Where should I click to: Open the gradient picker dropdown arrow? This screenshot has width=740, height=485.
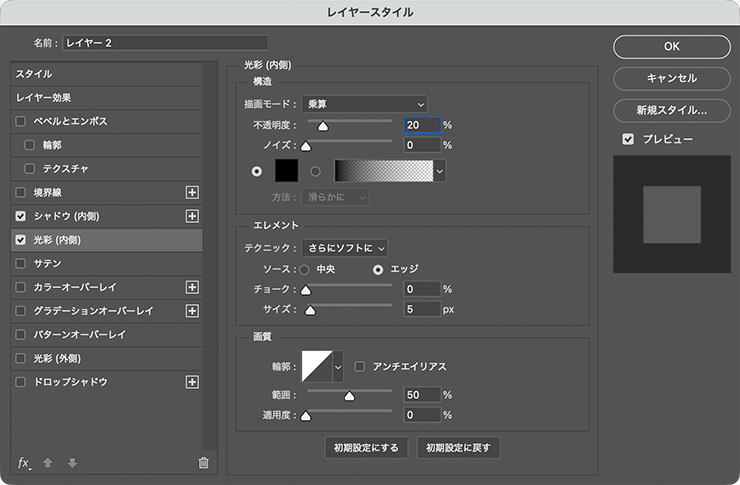click(x=440, y=171)
